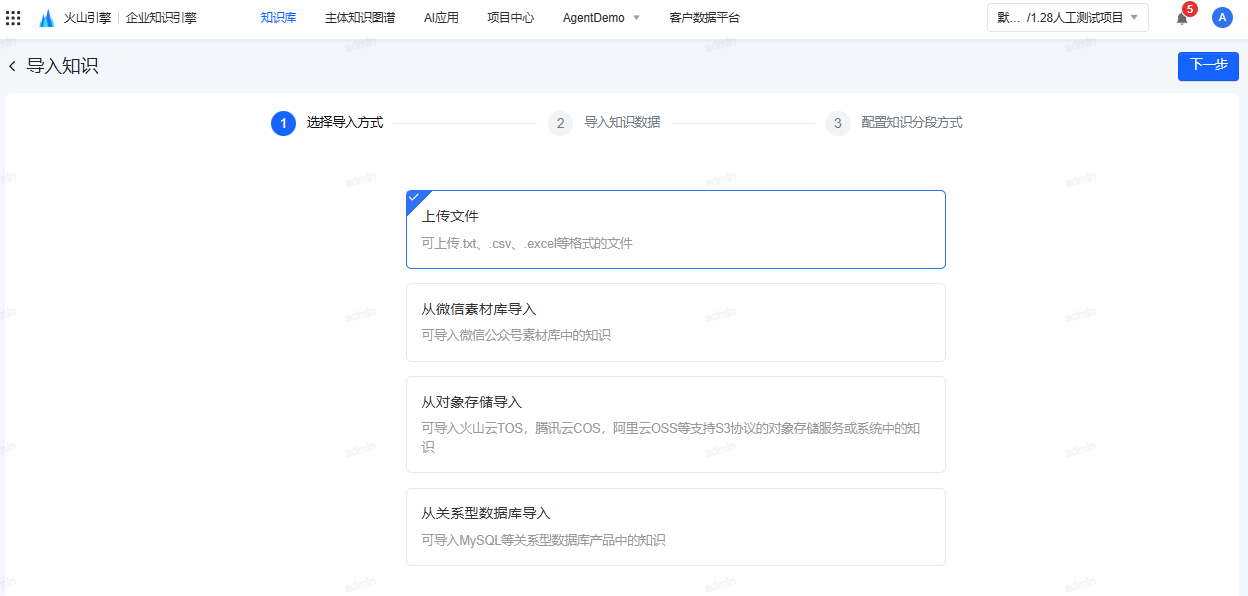1248x596 pixels.
Task: Select step 3 配置知识分段方式
Action: [x=894, y=123]
